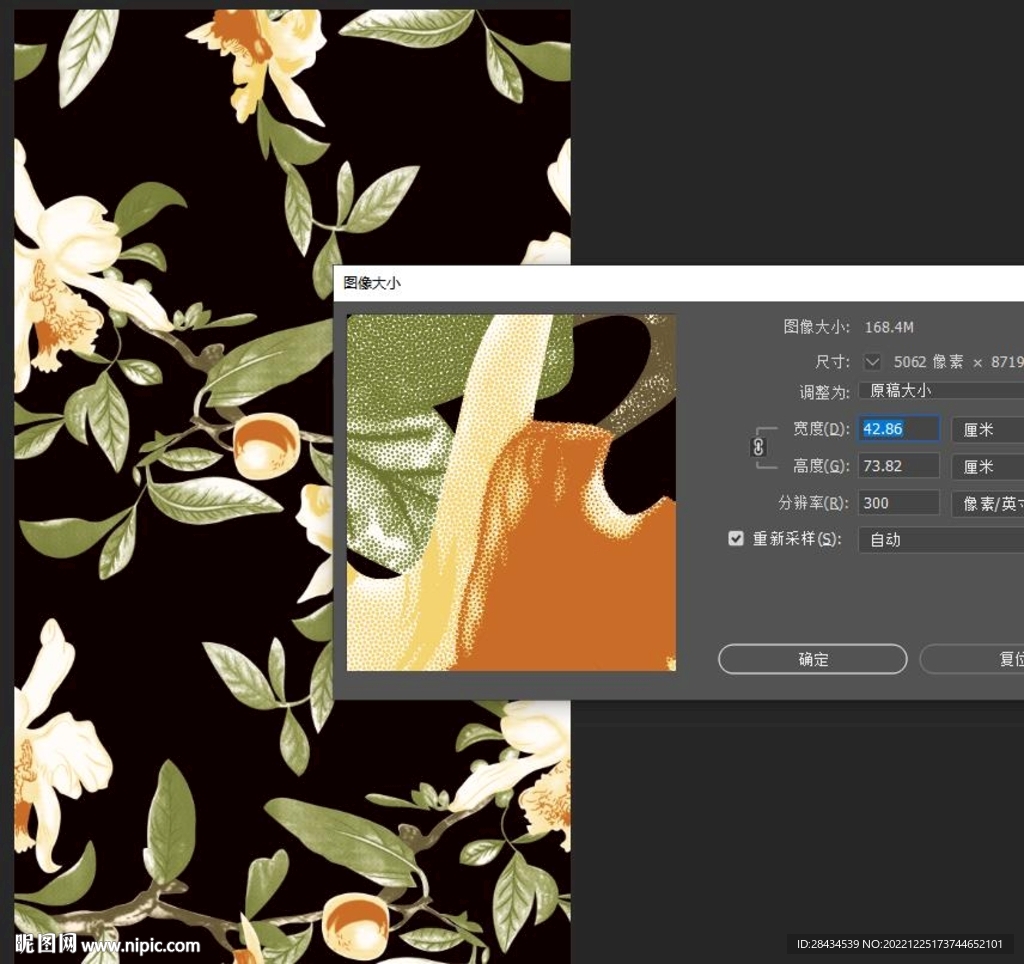Click the 分辨率(R) resolution label
This screenshot has height=964, width=1024.
[814, 503]
